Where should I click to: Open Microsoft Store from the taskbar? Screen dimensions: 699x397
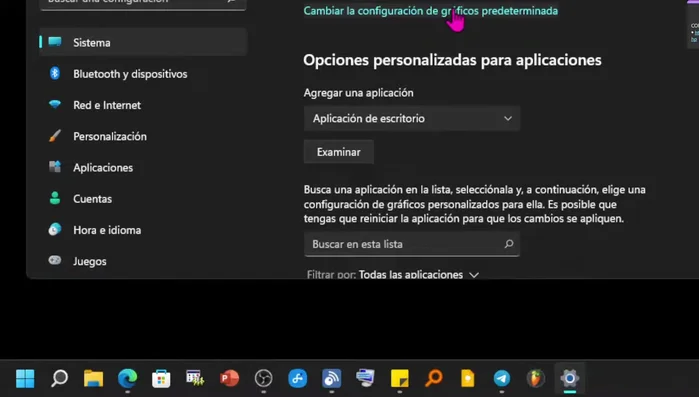coord(161,379)
